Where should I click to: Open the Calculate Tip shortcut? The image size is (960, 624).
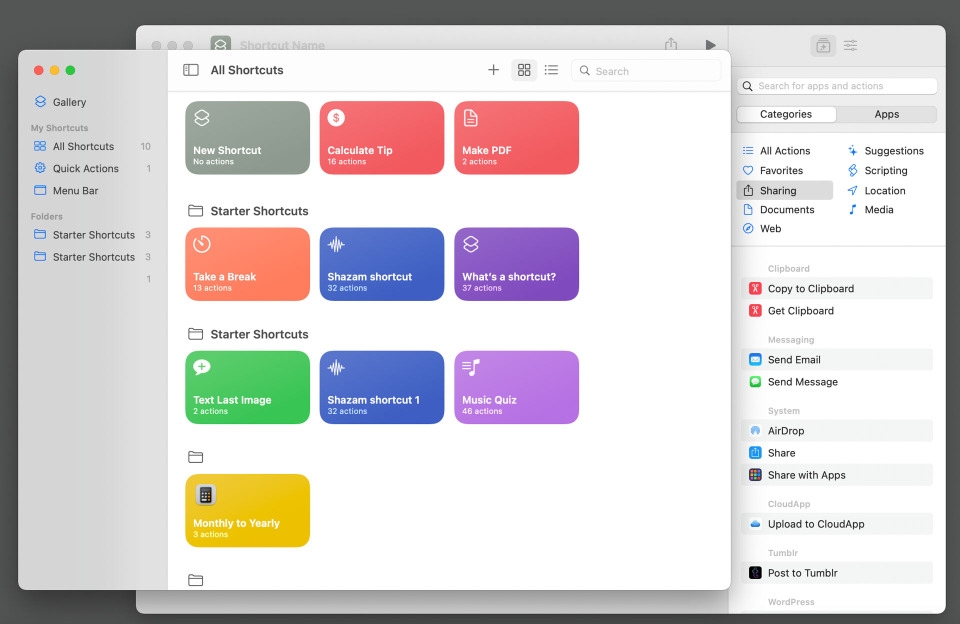point(382,138)
